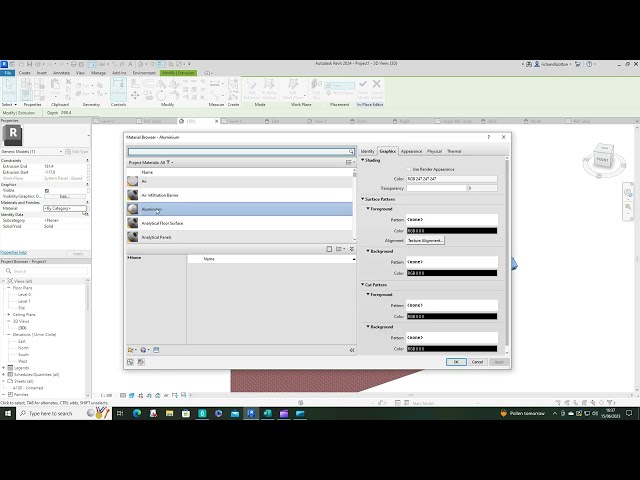Click the taskbar search box
Image resolution: width=640 pixels, height=480 pixels.
point(64,413)
